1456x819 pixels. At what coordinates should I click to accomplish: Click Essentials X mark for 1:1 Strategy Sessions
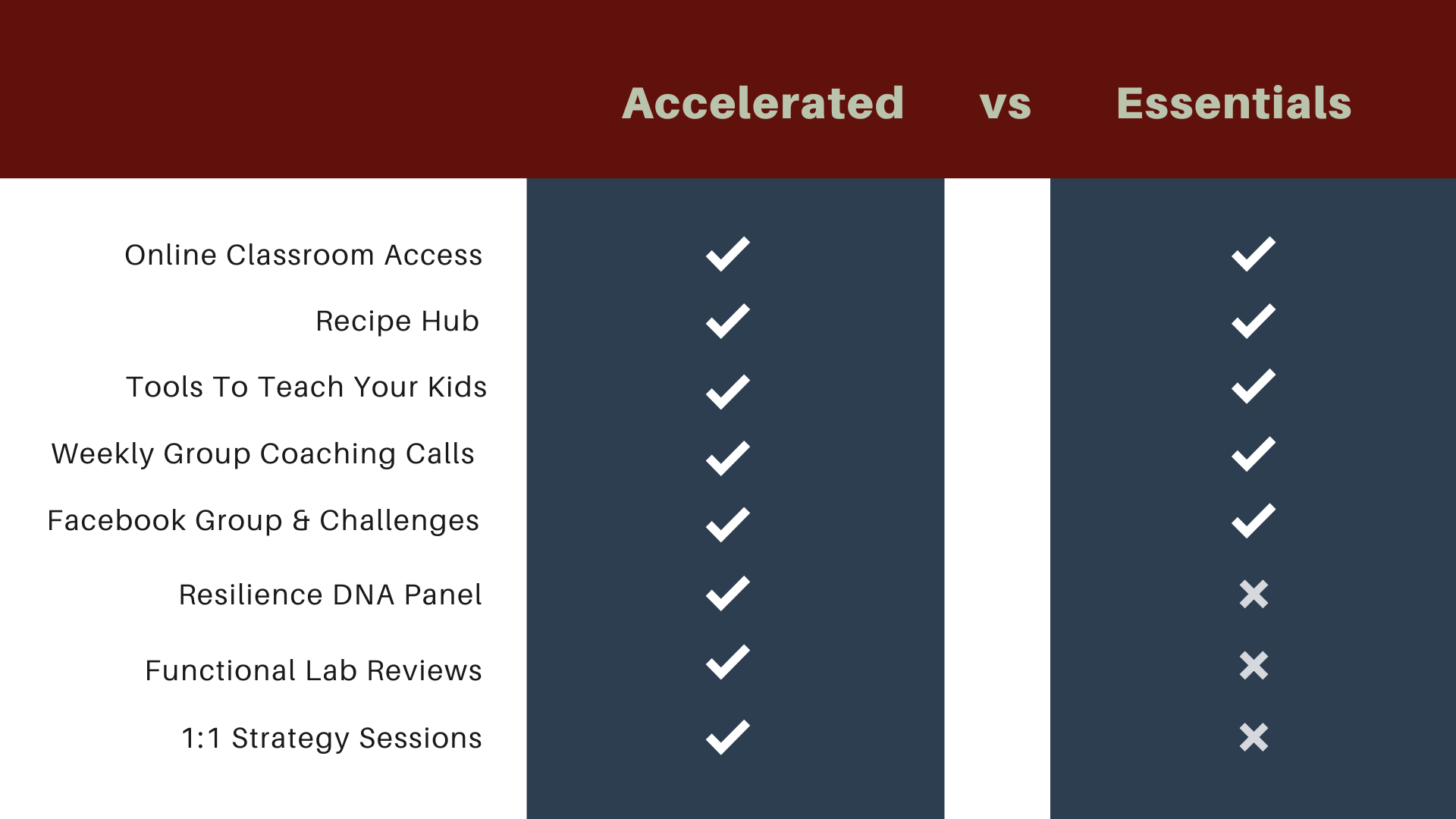[1254, 737]
